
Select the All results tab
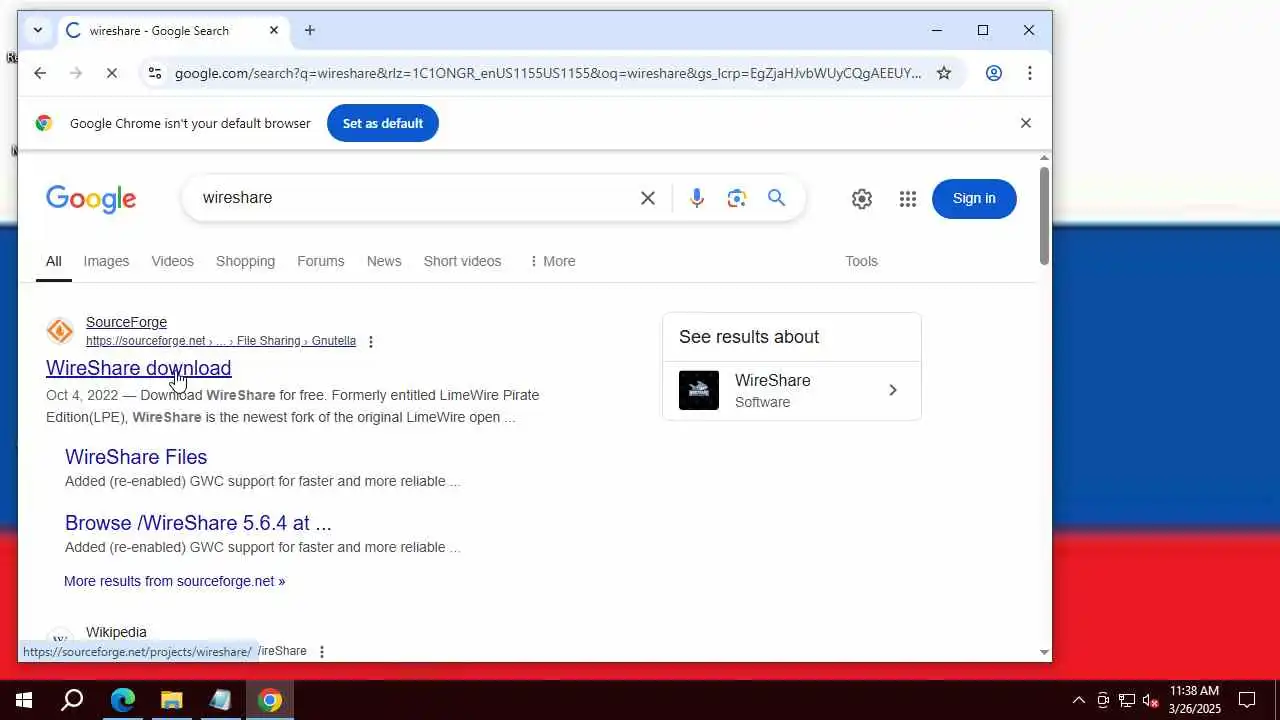54,261
